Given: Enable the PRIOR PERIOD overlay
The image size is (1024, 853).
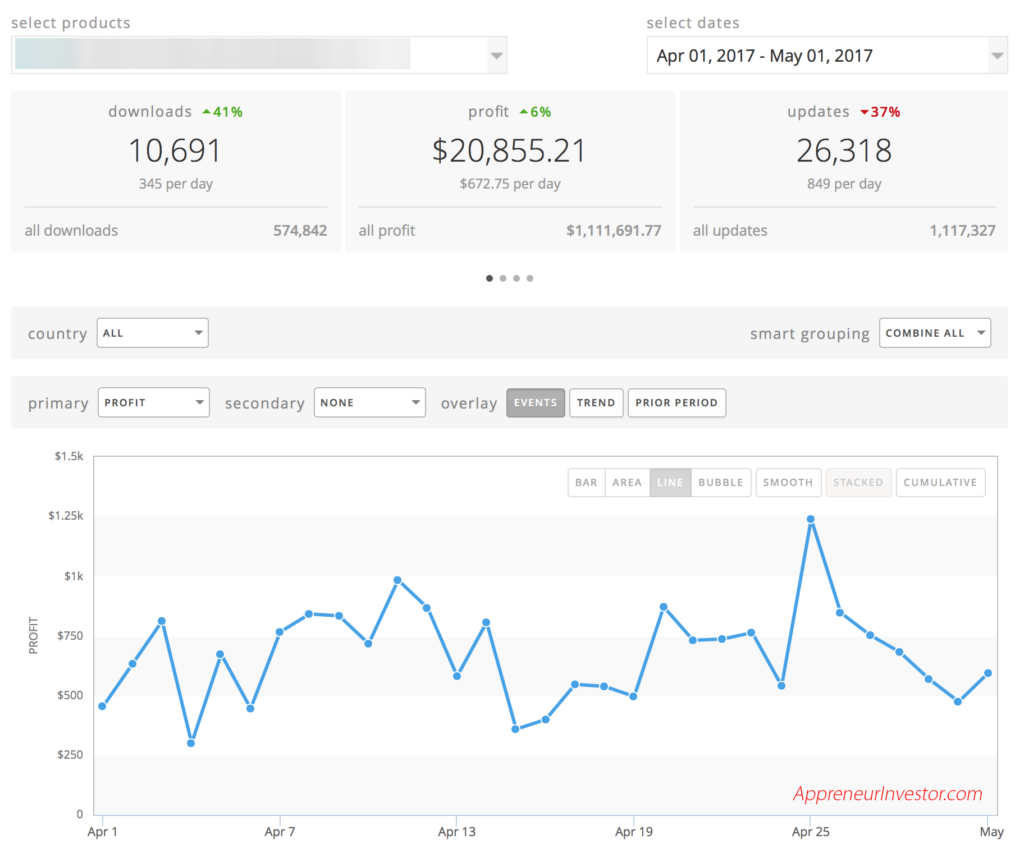Looking at the screenshot, I should [x=677, y=403].
